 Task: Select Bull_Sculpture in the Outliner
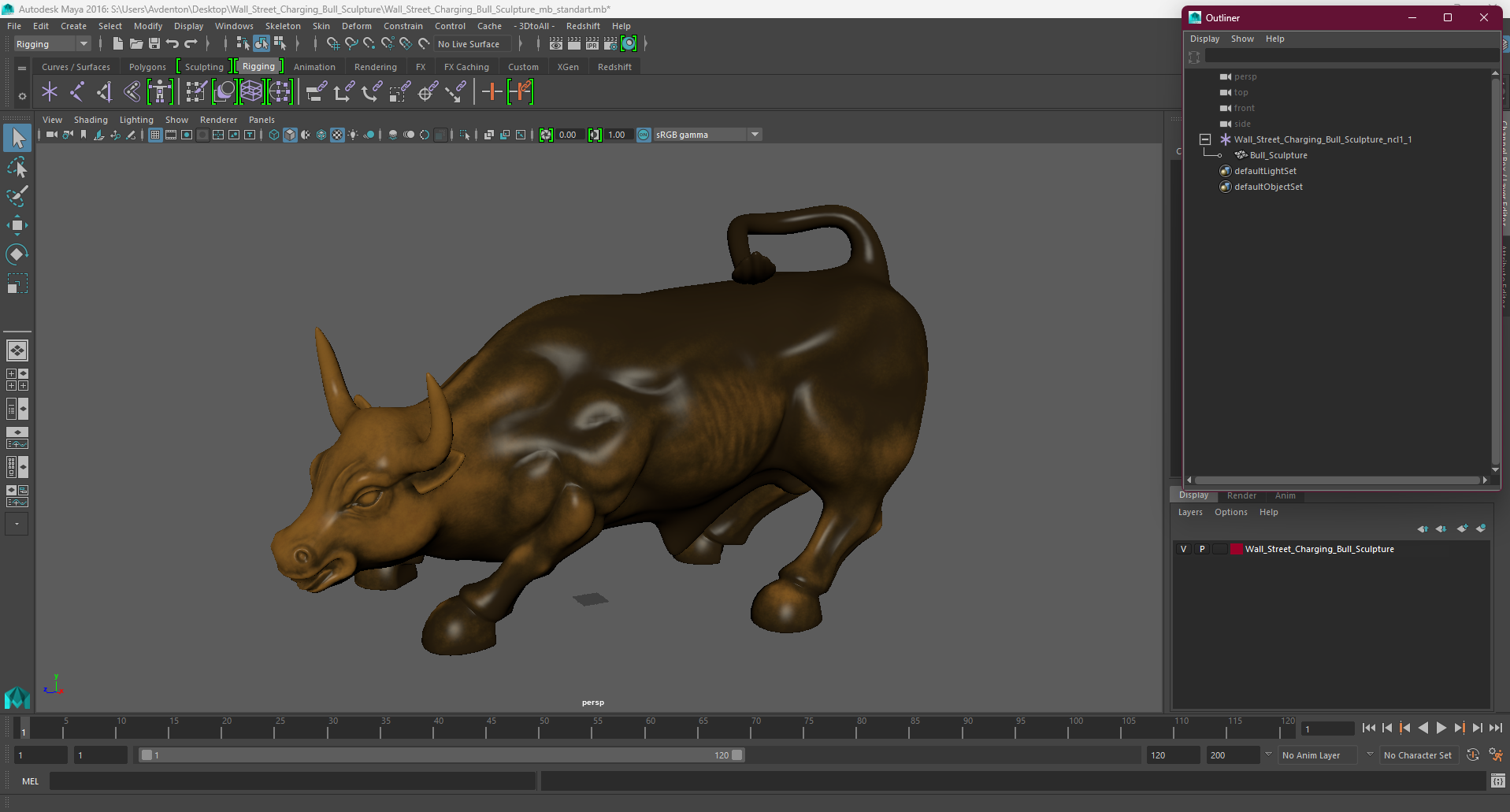[x=1278, y=155]
